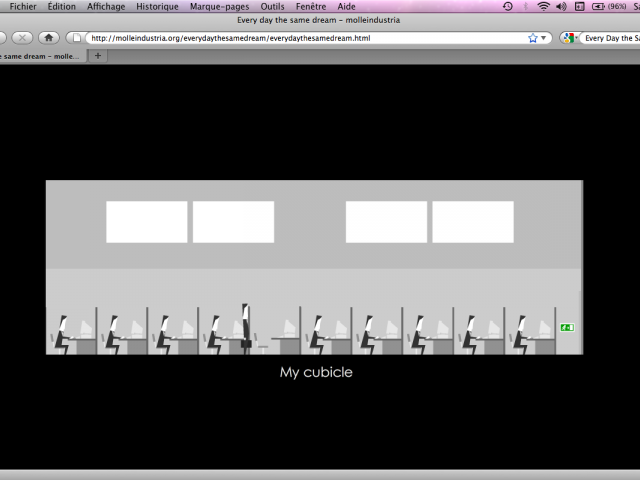This screenshot has height=480, width=640.
Task: Click the standing character in the office
Action: click(245, 325)
